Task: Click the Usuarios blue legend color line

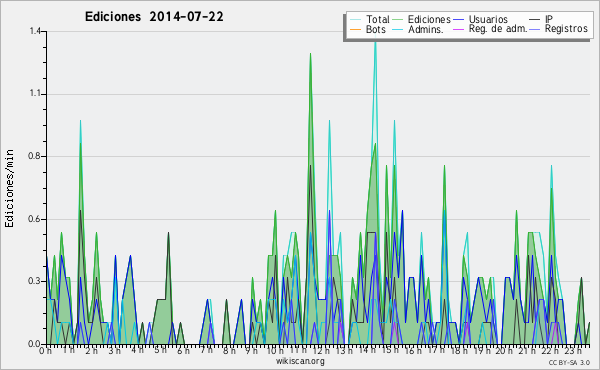Action: pos(458,20)
